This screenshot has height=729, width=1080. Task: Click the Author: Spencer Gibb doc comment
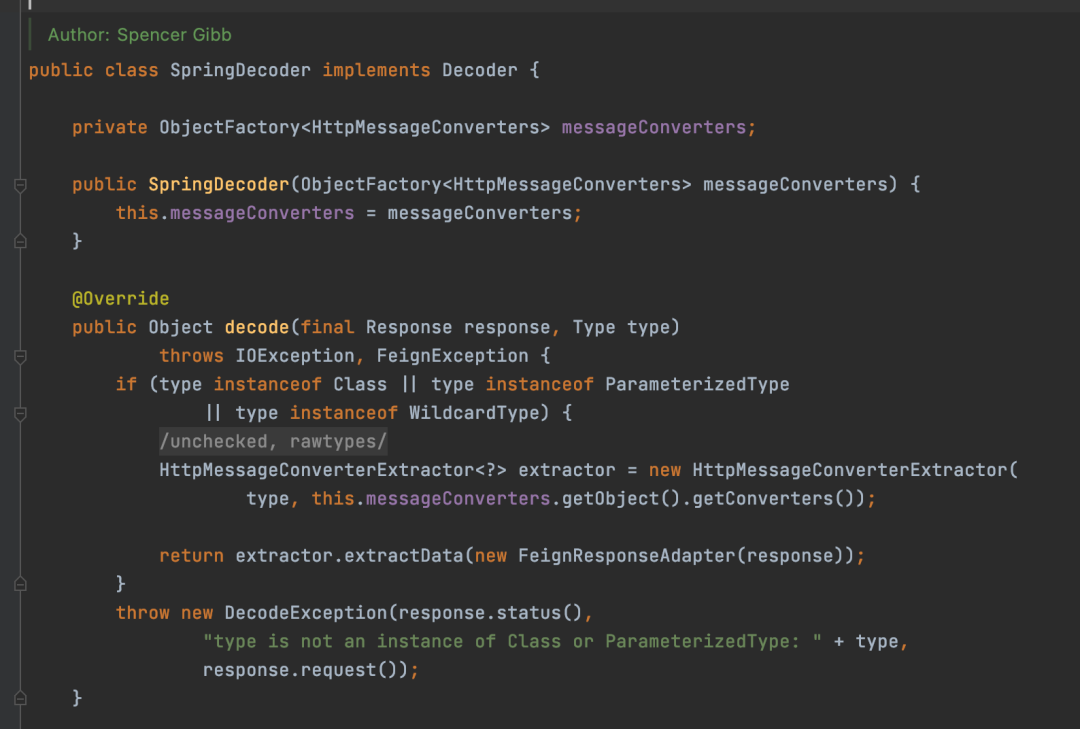(x=140, y=35)
